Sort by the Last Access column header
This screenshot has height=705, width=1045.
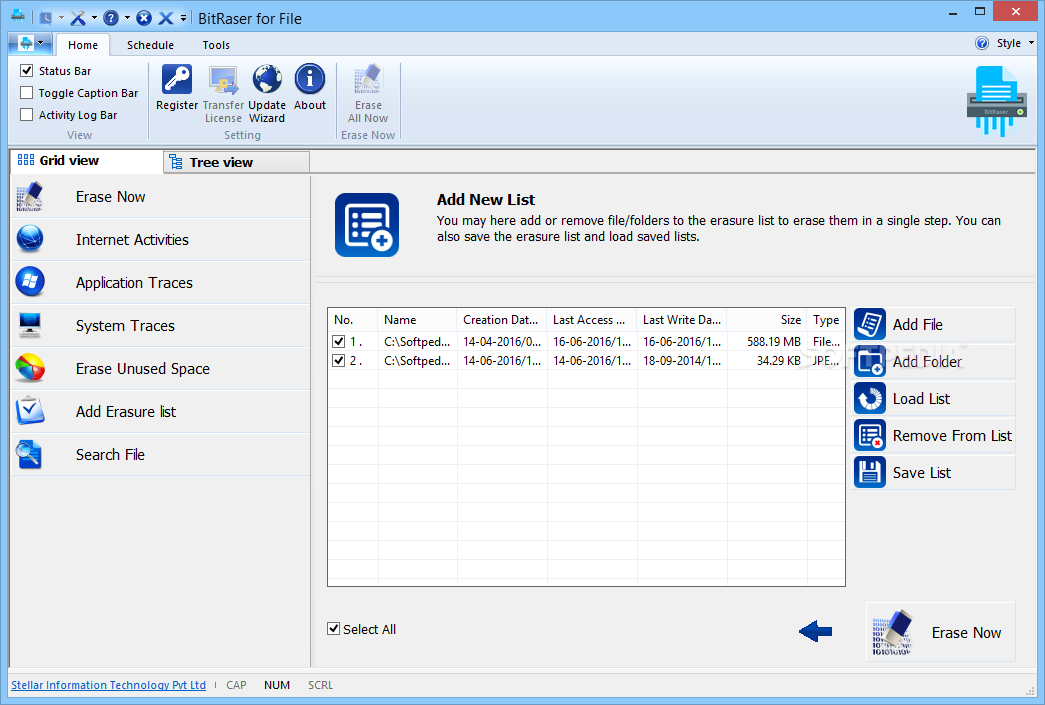591,320
